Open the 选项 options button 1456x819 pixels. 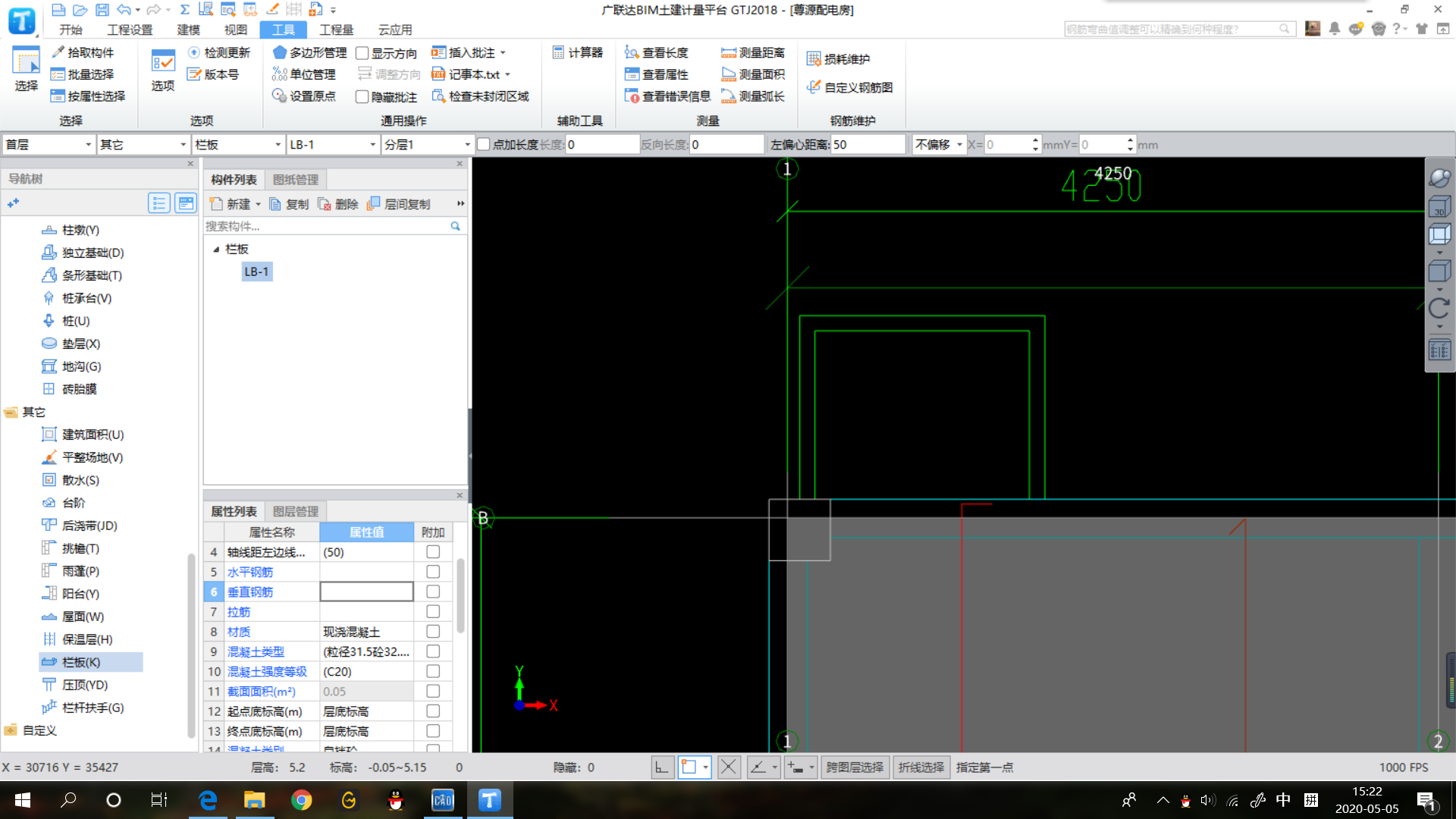pyautogui.click(x=163, y=71)
